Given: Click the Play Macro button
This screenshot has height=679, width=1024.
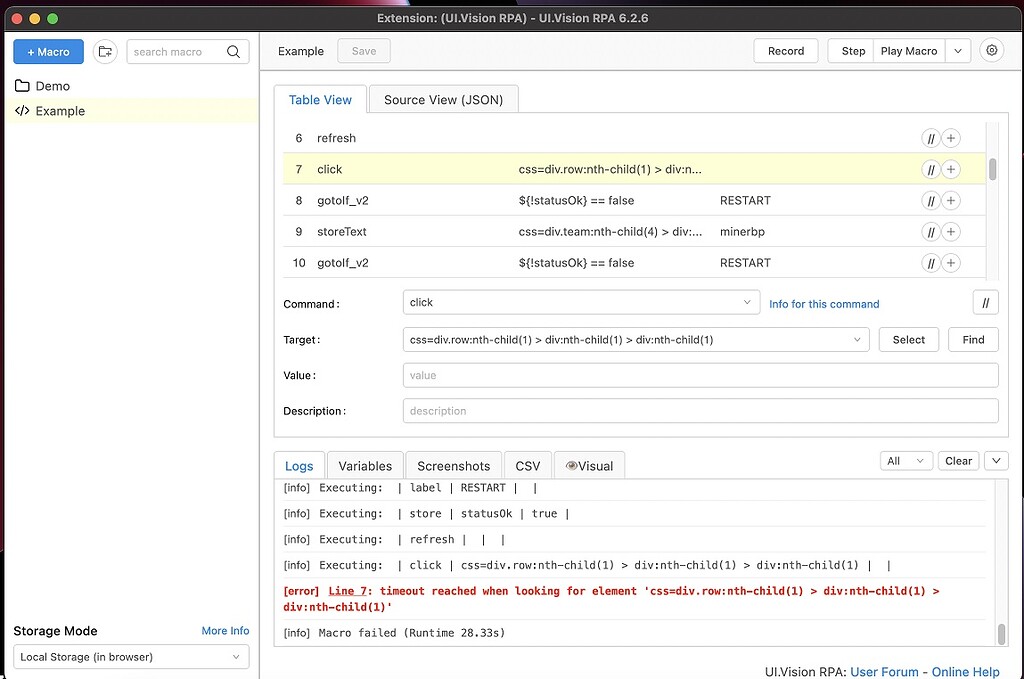Looking at the screenshot, I should pos(908,50).
